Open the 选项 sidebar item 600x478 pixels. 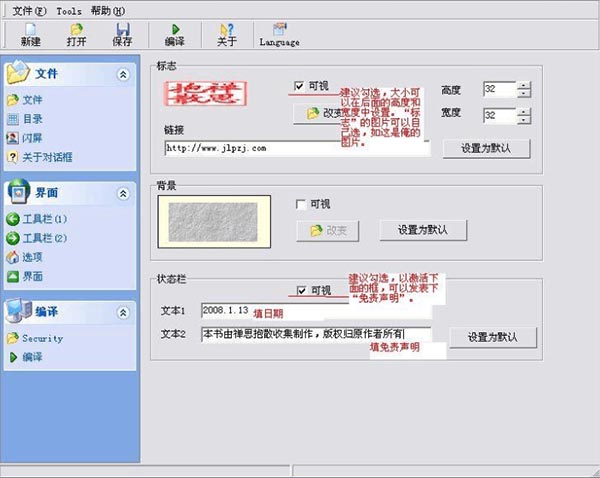[x=24, y=257]
